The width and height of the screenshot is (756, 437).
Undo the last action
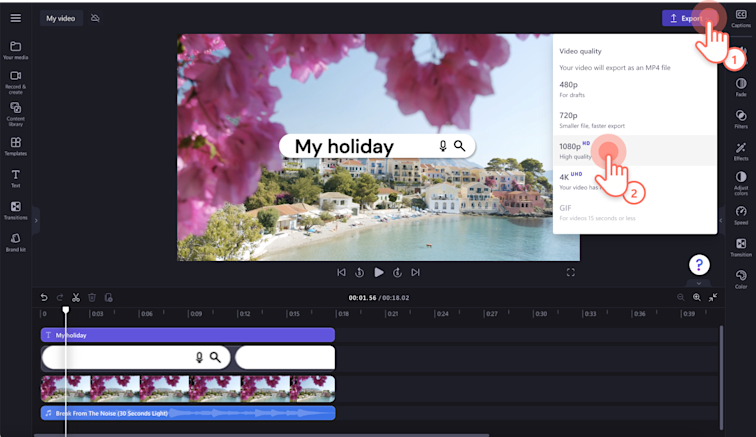[44, 297]
